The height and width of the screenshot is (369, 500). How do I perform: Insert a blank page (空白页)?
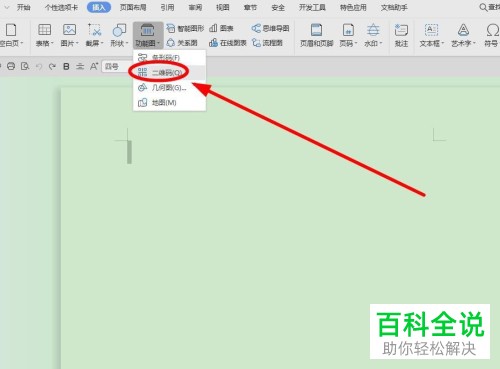click(11, 35)
